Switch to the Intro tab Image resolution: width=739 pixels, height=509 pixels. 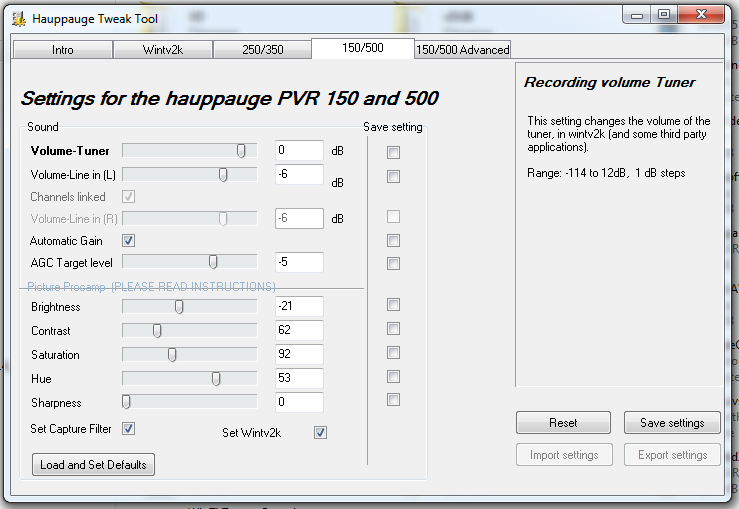pyautogui.click(x=63, y=49)
